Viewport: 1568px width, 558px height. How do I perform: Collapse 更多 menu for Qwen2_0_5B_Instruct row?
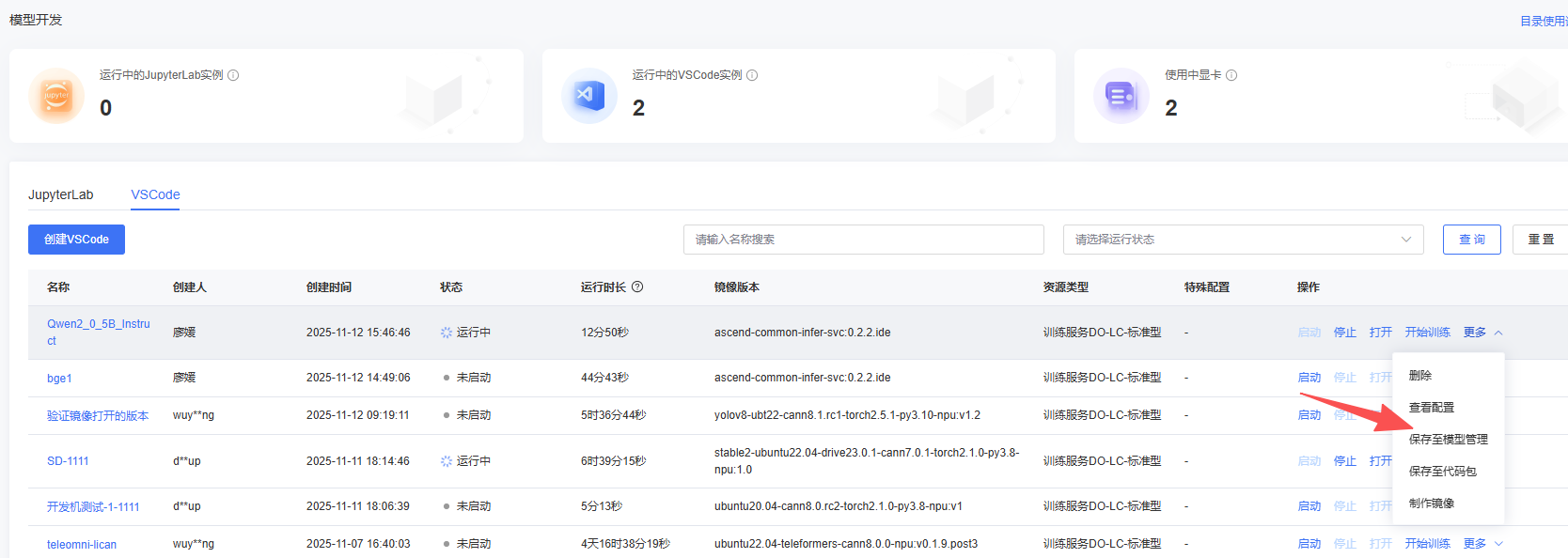pos(1482,333)
